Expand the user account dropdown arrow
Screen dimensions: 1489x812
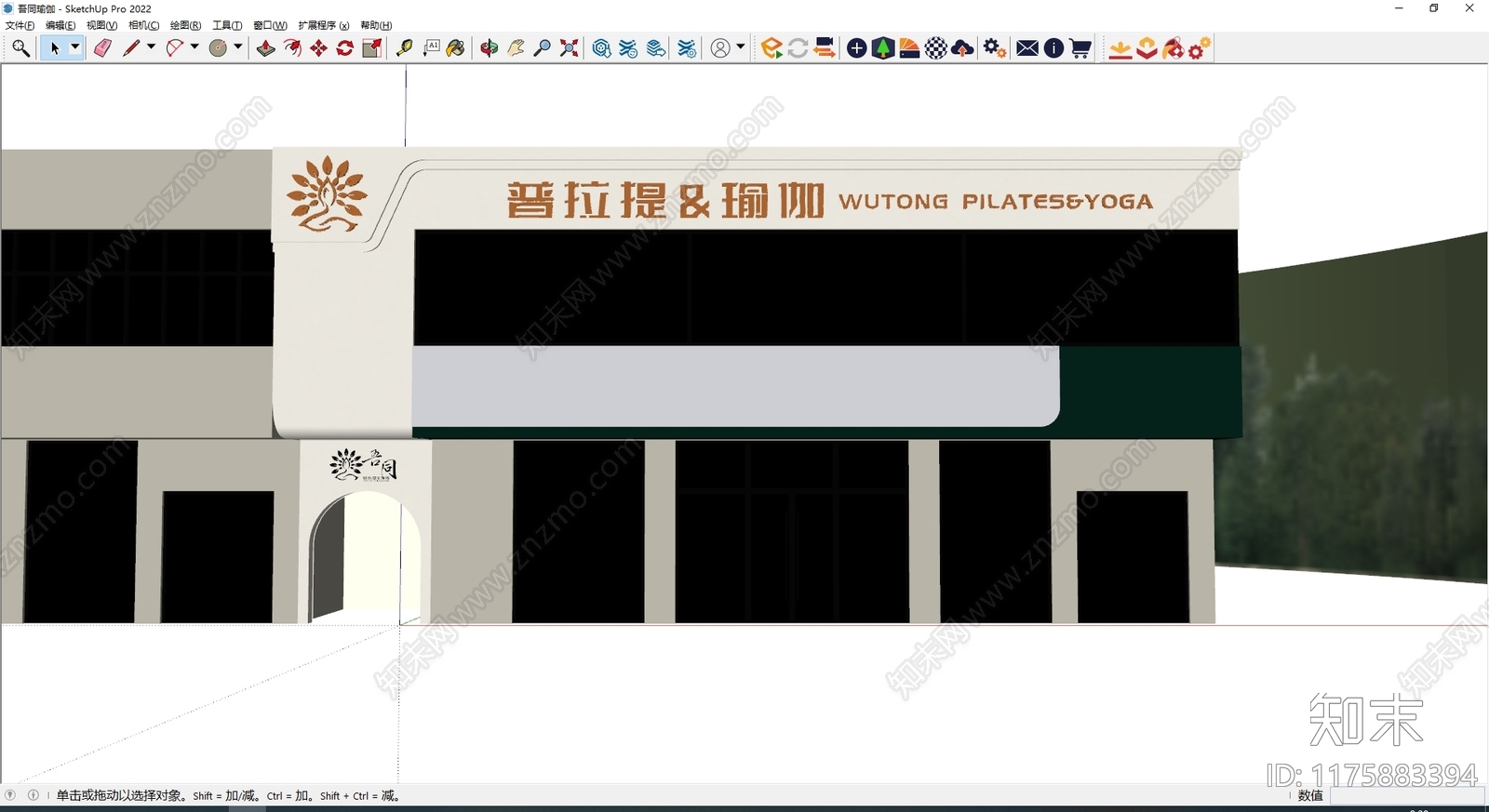click(x=741, y=47)
